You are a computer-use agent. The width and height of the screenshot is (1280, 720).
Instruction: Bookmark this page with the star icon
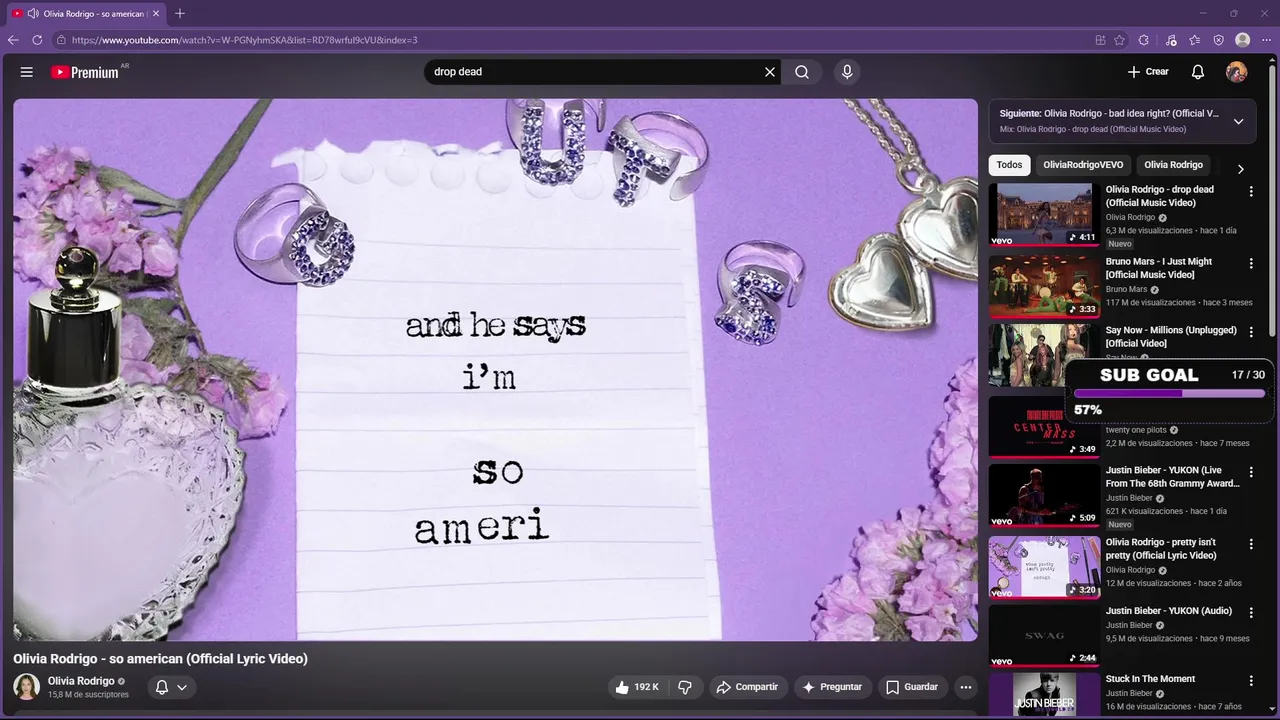point(1119,40)
